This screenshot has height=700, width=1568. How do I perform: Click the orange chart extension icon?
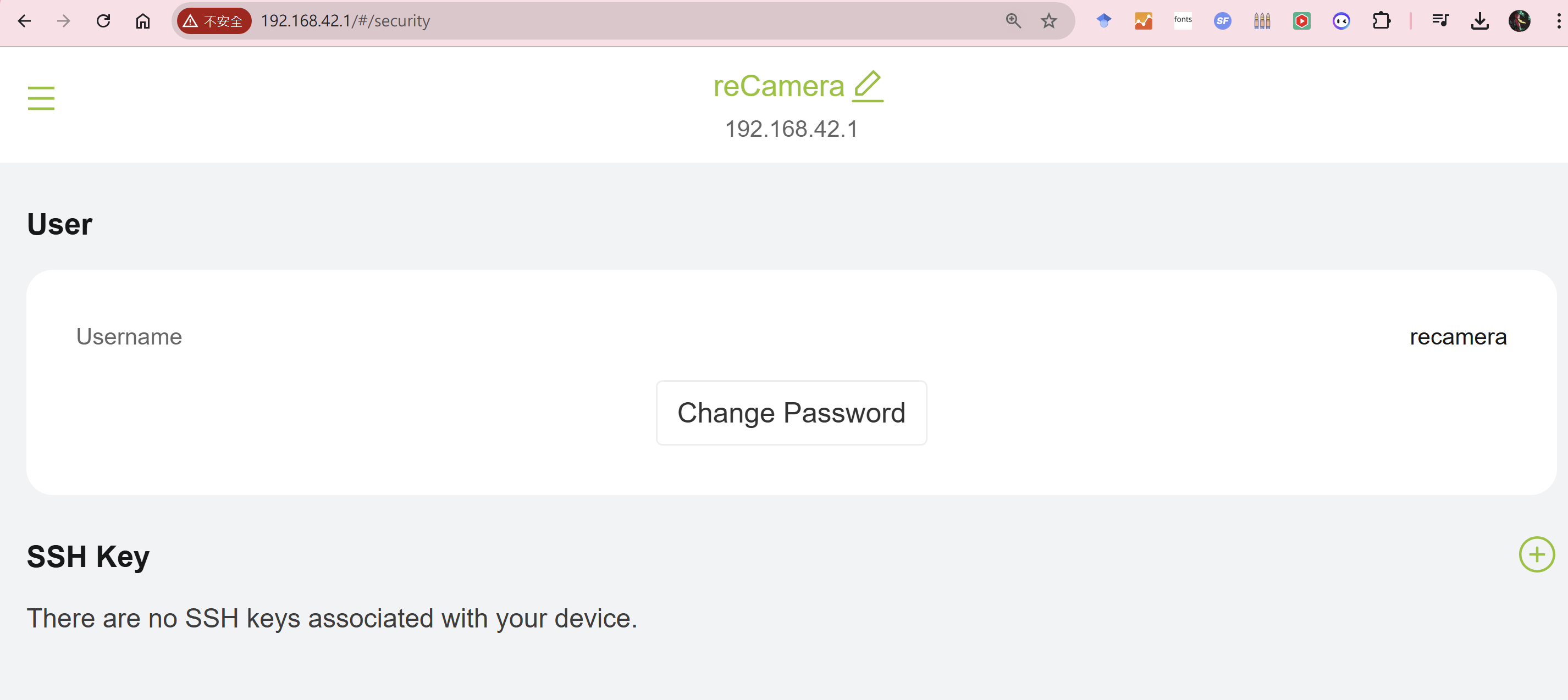(x=1143, y=21)
